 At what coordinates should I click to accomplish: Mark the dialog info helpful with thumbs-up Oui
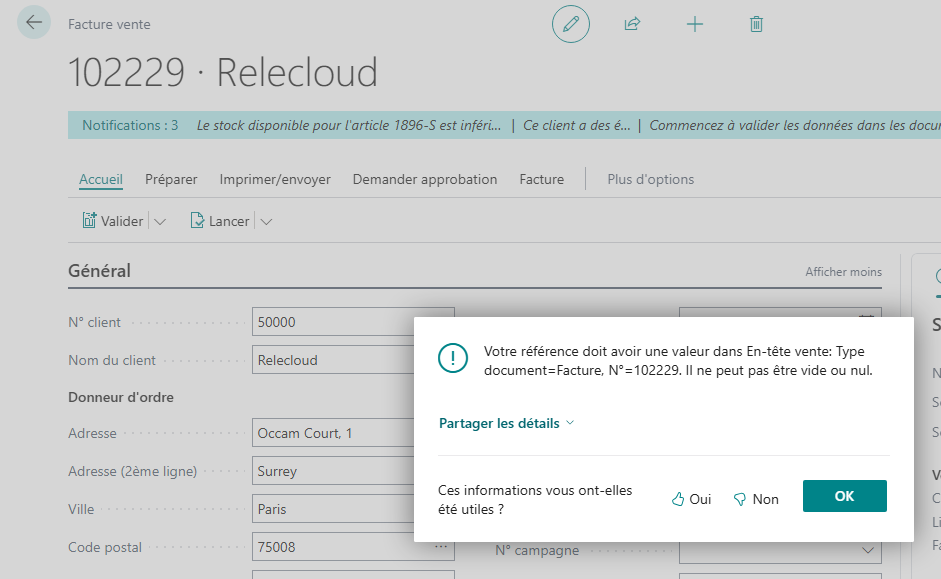pyautogui.click(x=690, y=498)
